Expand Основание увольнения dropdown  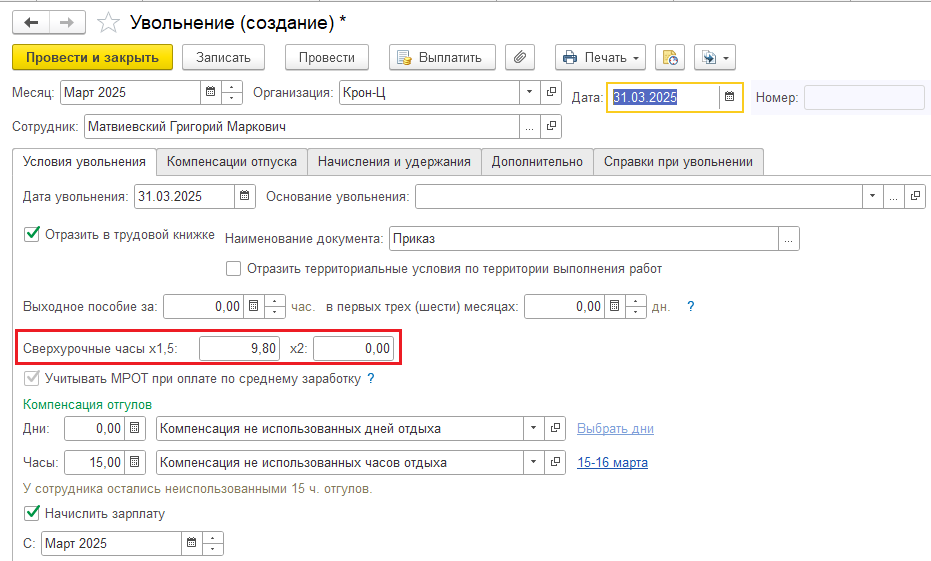pos(873,196)
